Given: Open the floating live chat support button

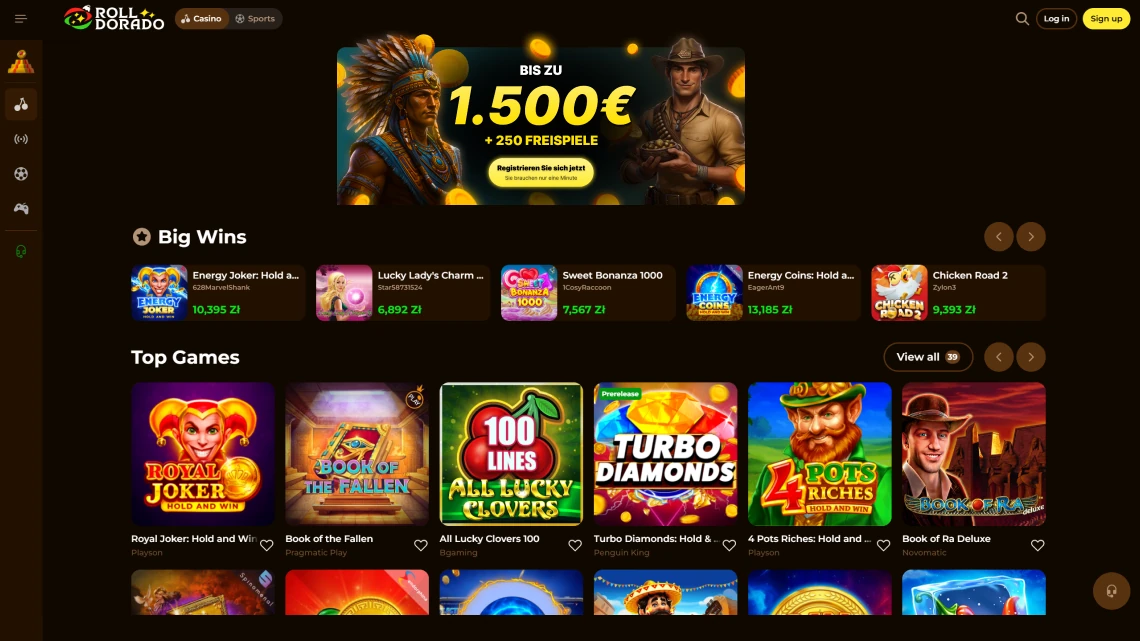Looking at the screenshot, I should tap(1111, 591).
